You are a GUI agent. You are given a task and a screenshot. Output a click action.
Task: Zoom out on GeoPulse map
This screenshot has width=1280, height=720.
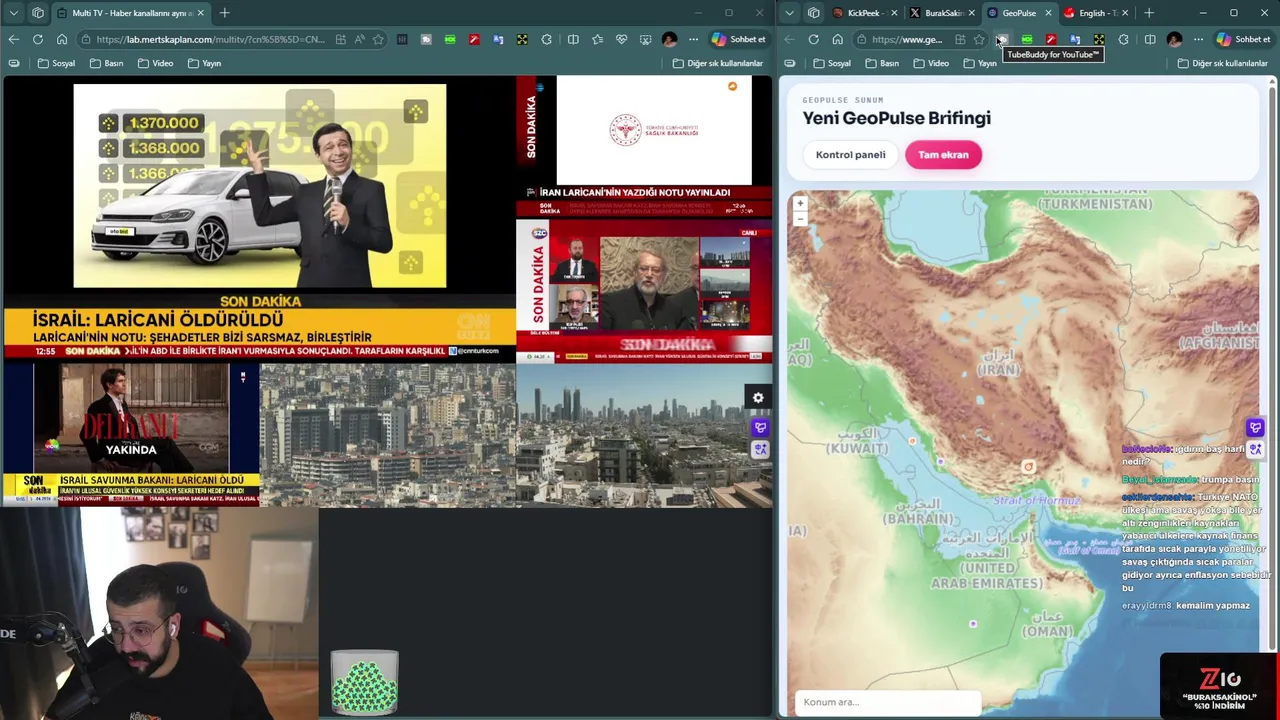click(800, 218)
